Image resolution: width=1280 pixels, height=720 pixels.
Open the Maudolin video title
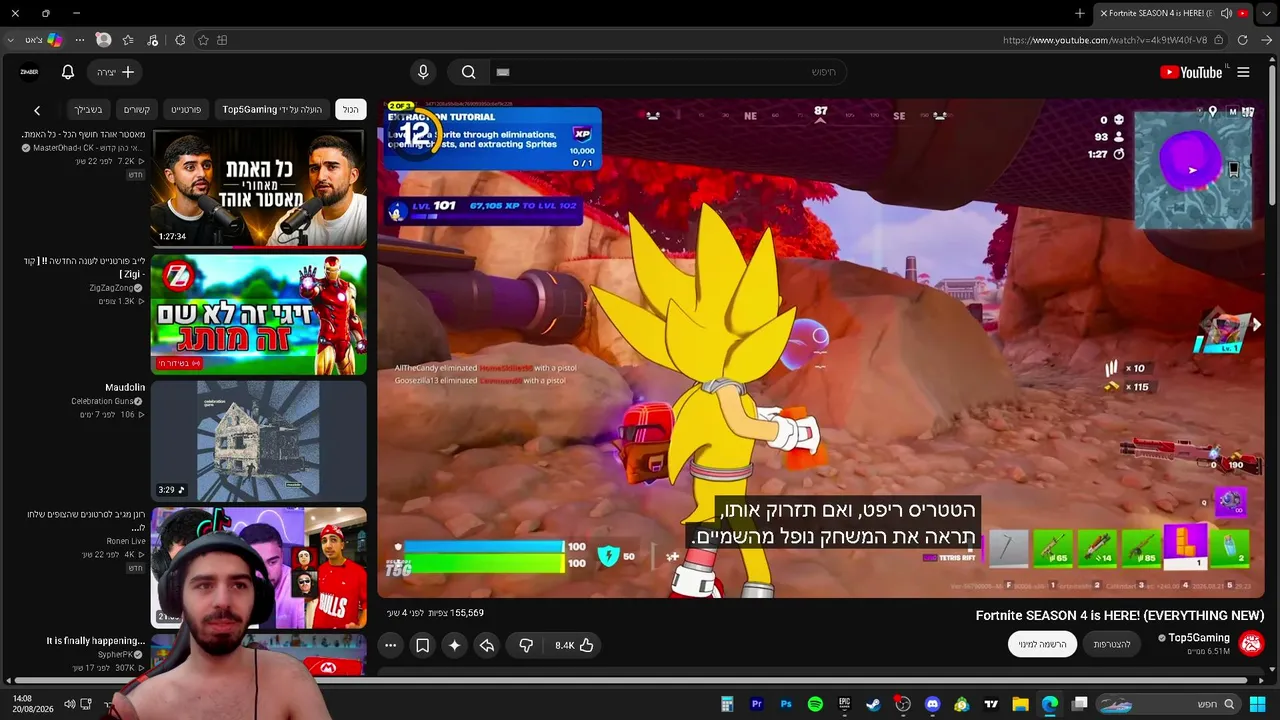pos(125,387)
